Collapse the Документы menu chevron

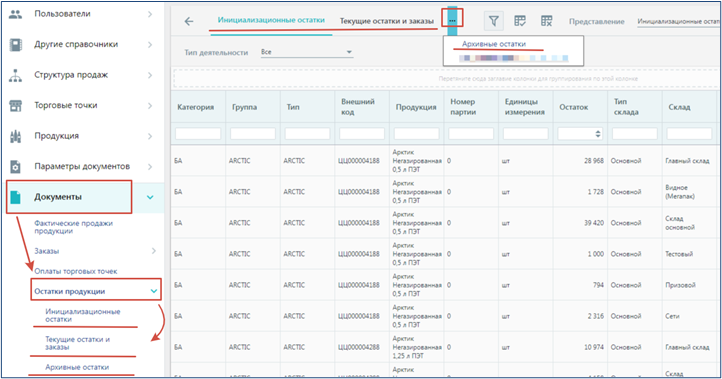[x=150, y=197]
